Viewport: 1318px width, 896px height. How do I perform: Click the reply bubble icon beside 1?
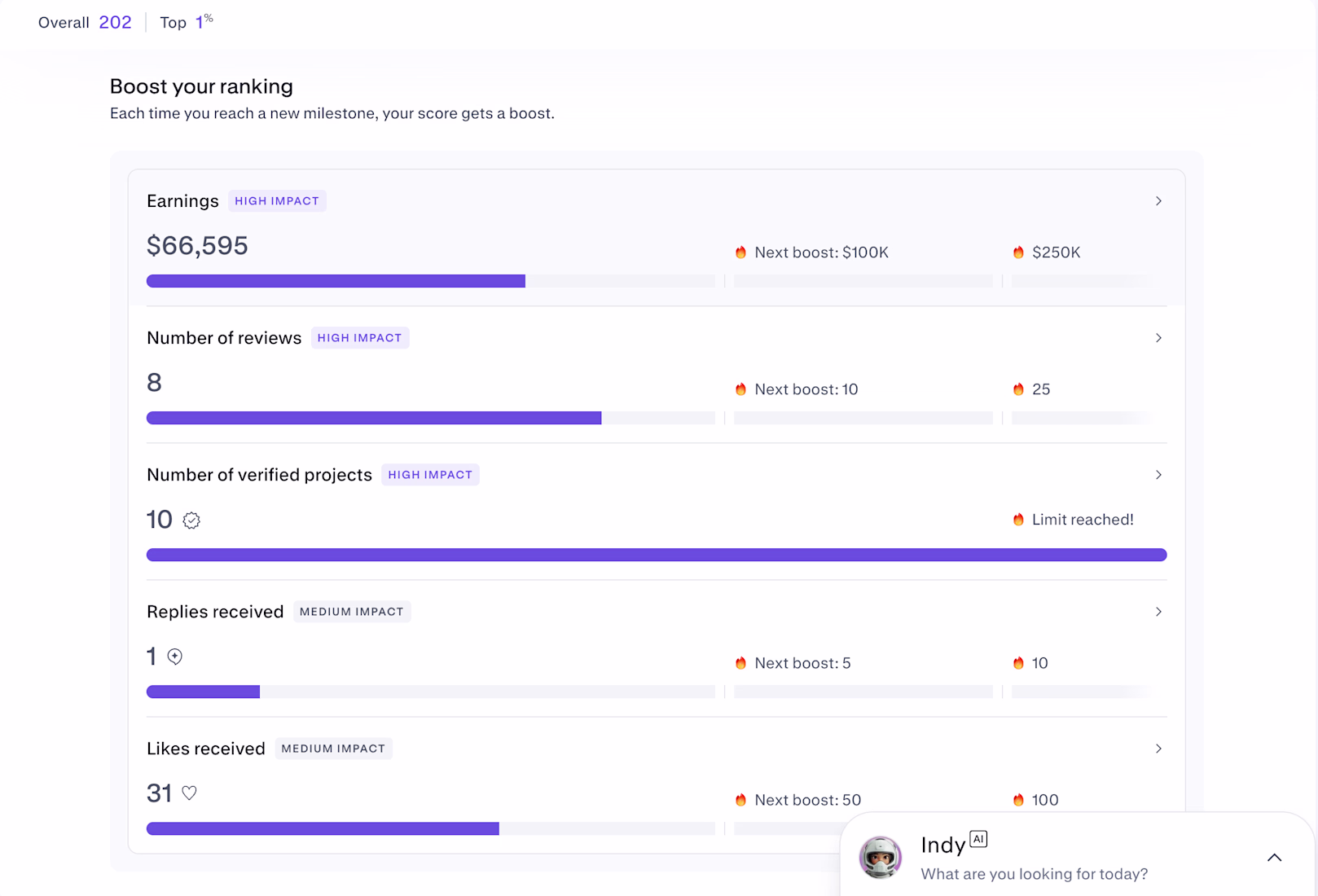tap(175, 657)
